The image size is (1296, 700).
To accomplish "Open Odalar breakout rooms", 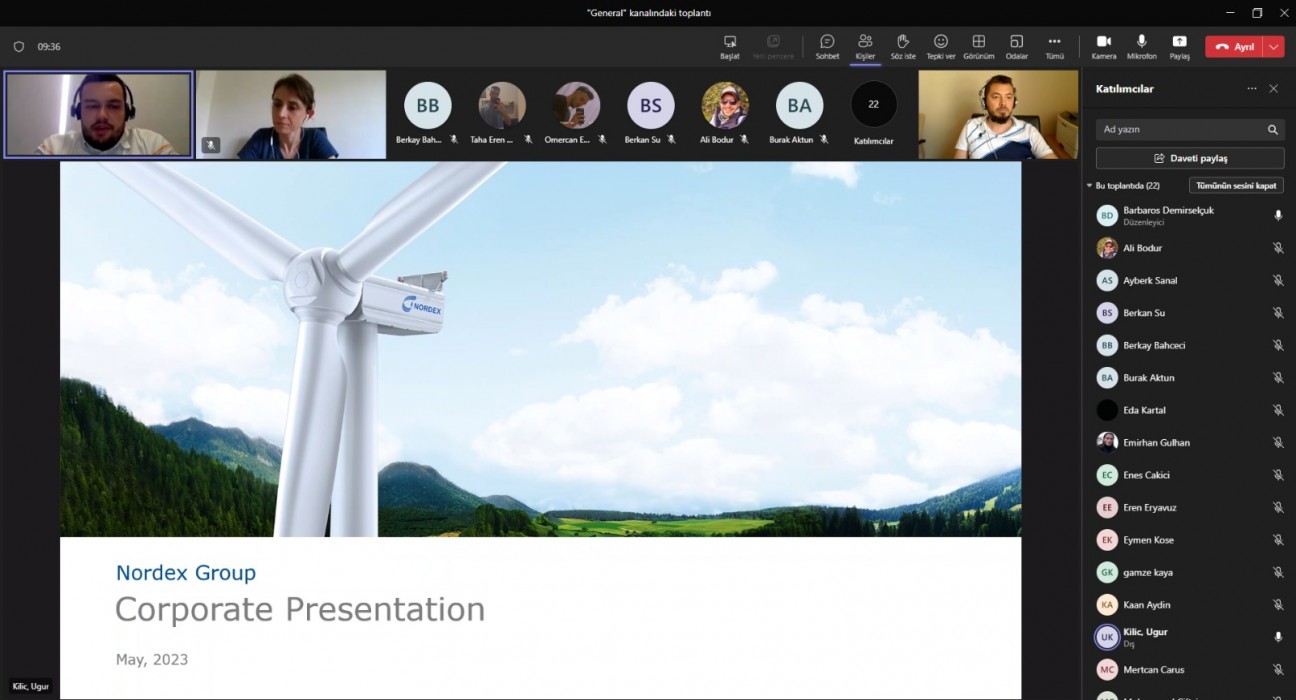I will tap(1016, 42).
